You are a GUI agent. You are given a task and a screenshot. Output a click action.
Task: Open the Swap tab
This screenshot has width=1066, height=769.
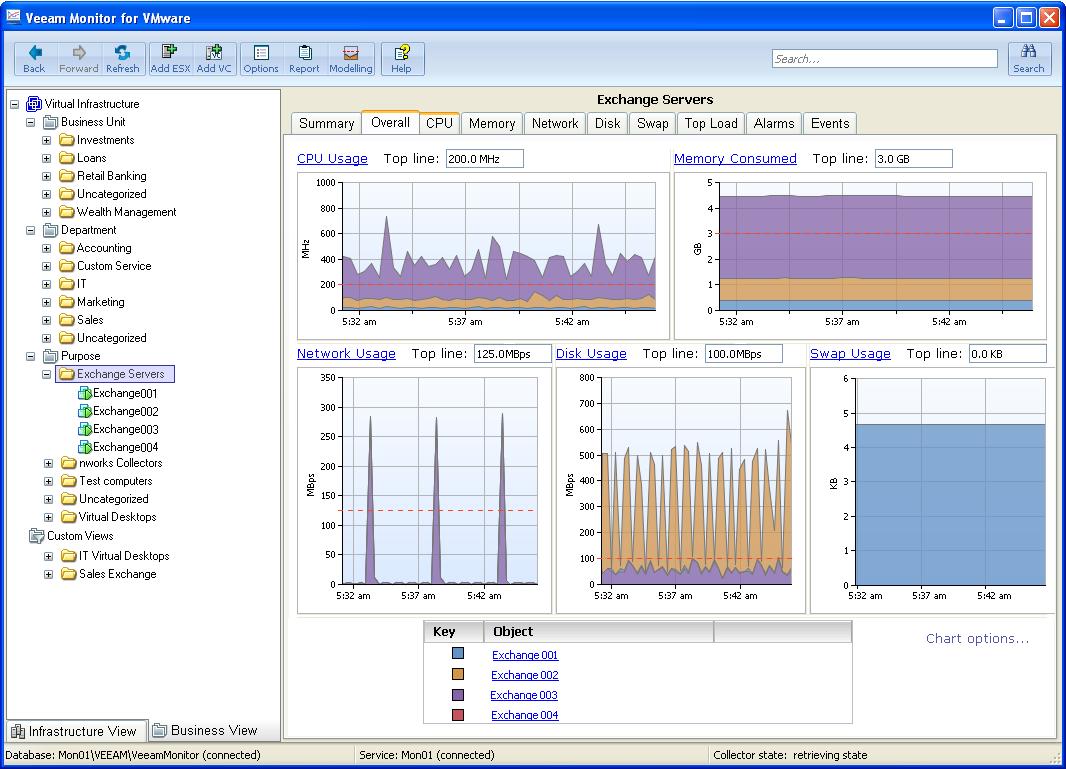tap(653, 123)
